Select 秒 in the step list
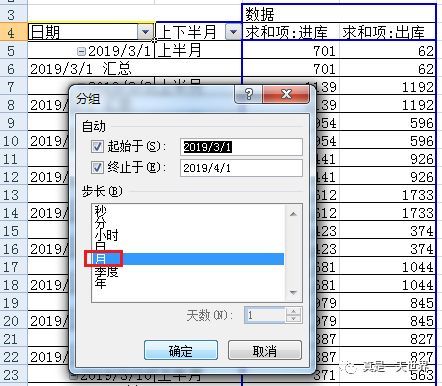Image resolution: width=442 pixels, height=386 pixels. (x=100, y=211)
